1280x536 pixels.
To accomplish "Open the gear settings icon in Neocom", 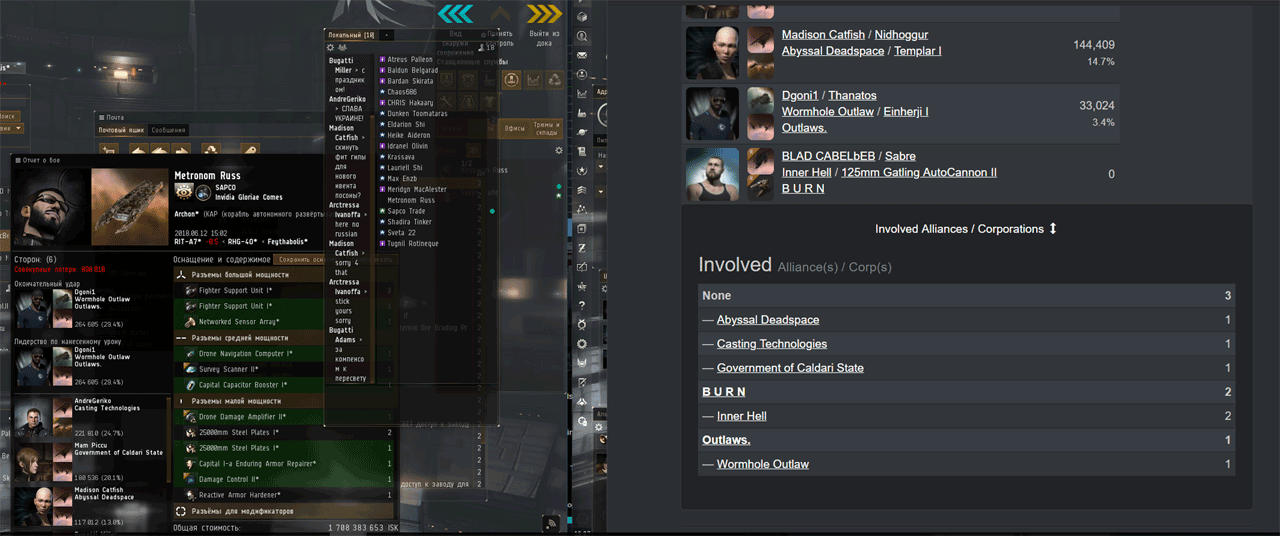I will pos(582,344).
